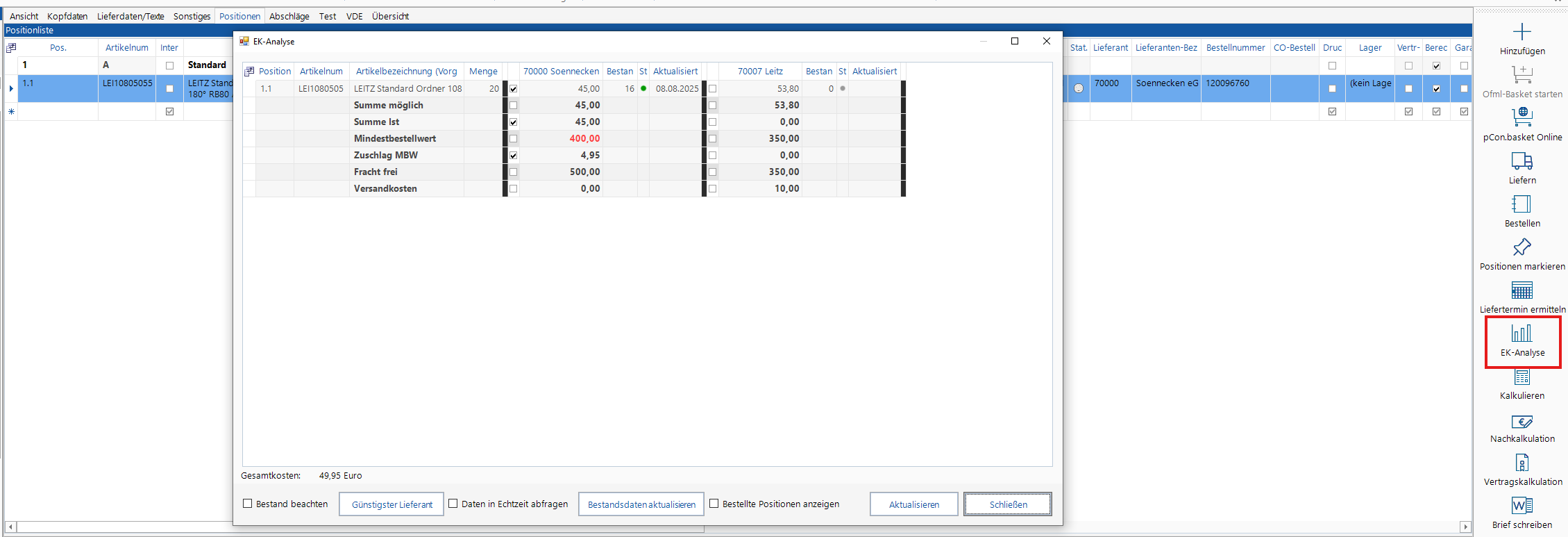Check Bestellte Positionen anzeigen option
This screenshot has width=1568, height=537.
714,504
